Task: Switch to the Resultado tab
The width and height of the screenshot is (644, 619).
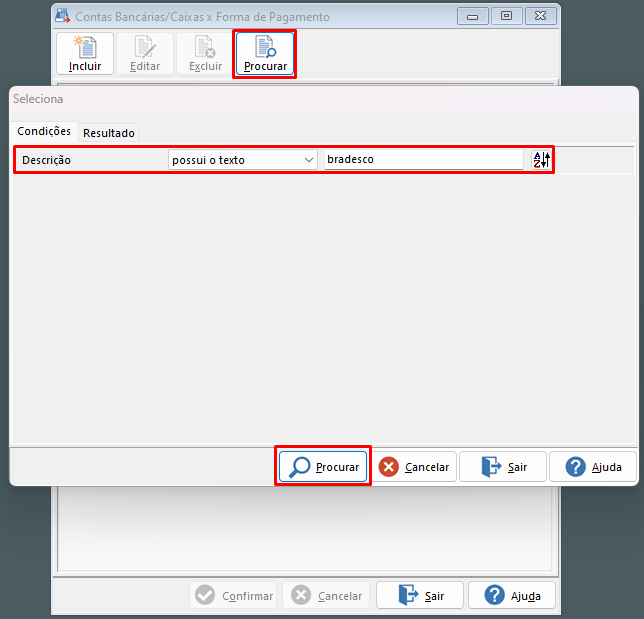Action: 109,133
